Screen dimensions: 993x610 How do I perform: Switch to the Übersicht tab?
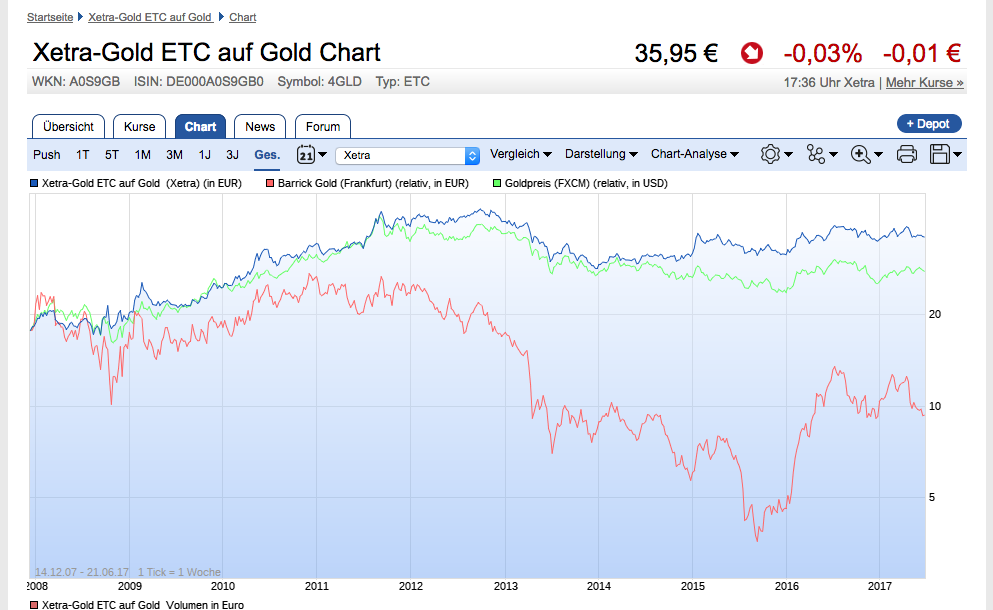click(69, 127)
